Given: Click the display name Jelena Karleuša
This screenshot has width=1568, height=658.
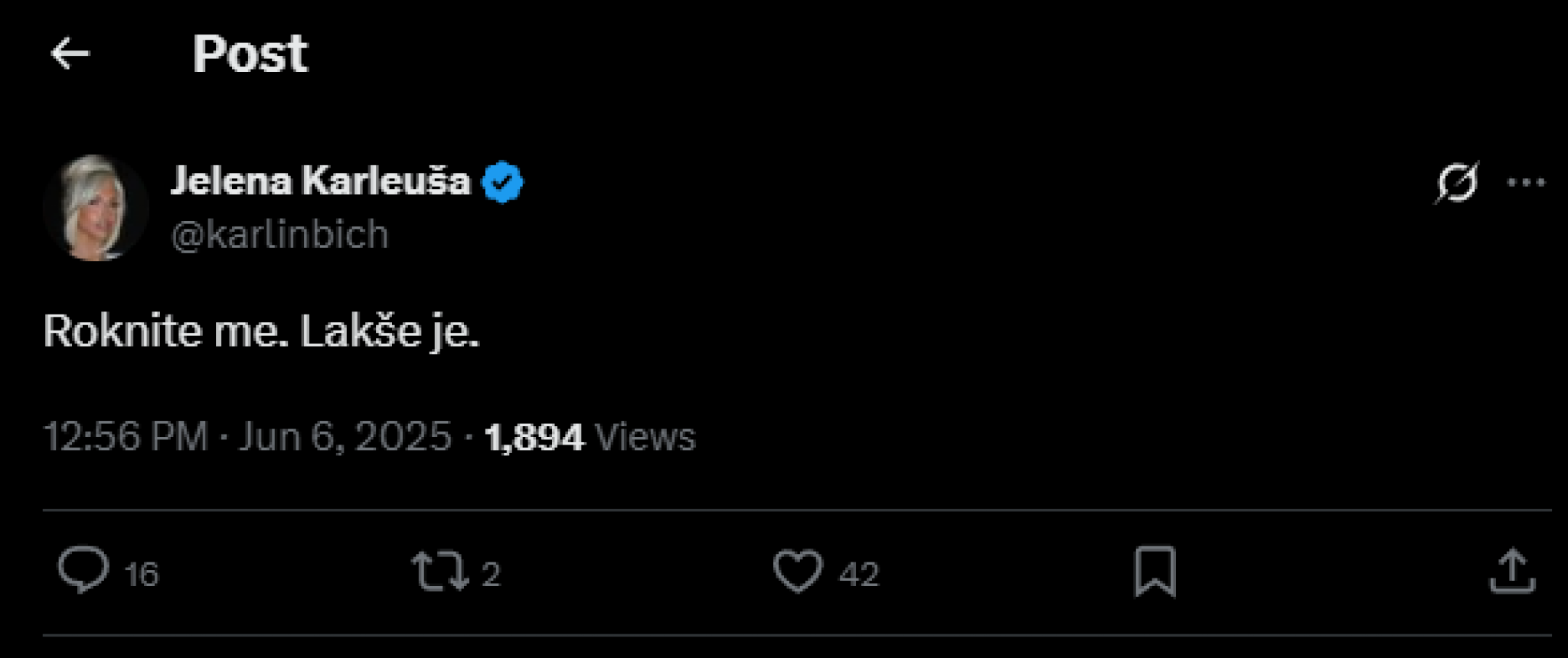Looking at the screenshot, I should click(320, 181).
